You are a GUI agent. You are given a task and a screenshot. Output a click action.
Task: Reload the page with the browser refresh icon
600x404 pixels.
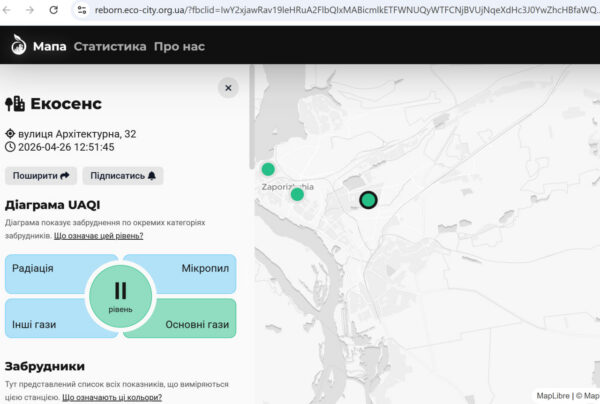pyautogui.click(x=52, y=10)
